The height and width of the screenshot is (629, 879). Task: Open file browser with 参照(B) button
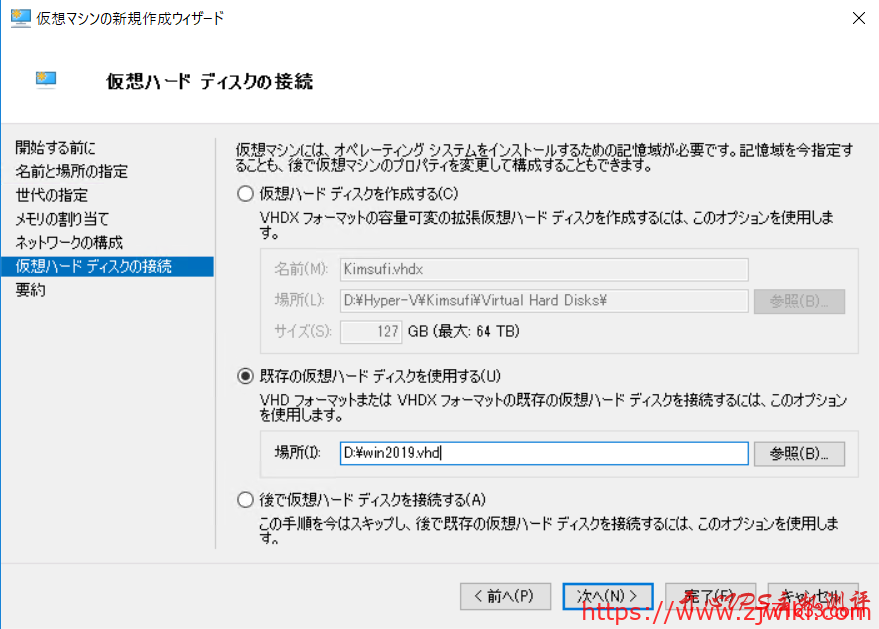pyautogui.click(x=799, y=453)
